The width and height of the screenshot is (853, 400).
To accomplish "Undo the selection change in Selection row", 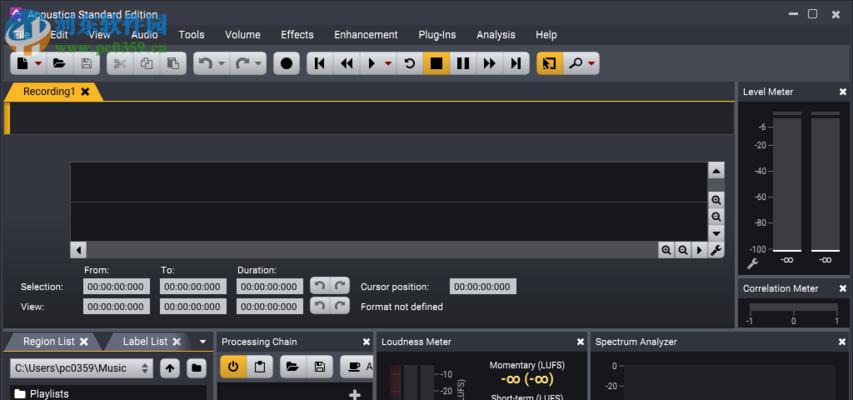I will [320, 286].
